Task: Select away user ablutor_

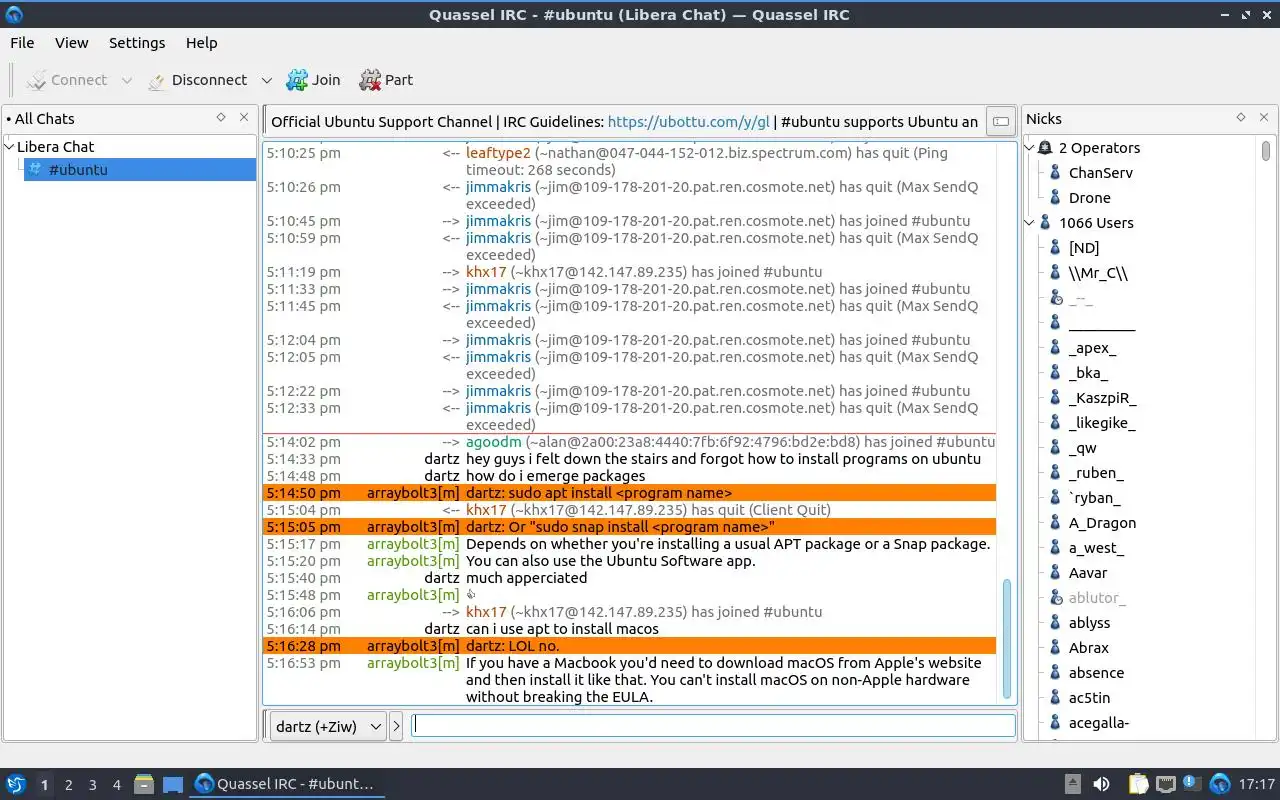Action: pyautogui.click(x=1097, y=598)
